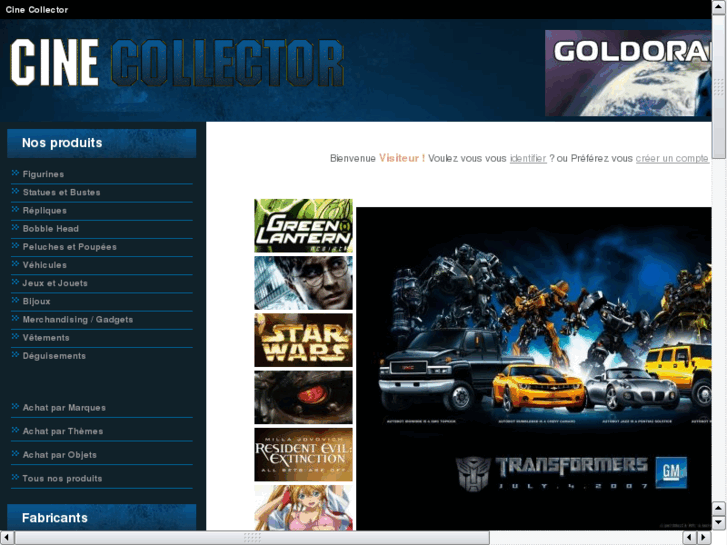This screenshot has height=545, width=727.
Task: Choose Achat par Marques
Action: pyautogui.click(x=64, y=408)
